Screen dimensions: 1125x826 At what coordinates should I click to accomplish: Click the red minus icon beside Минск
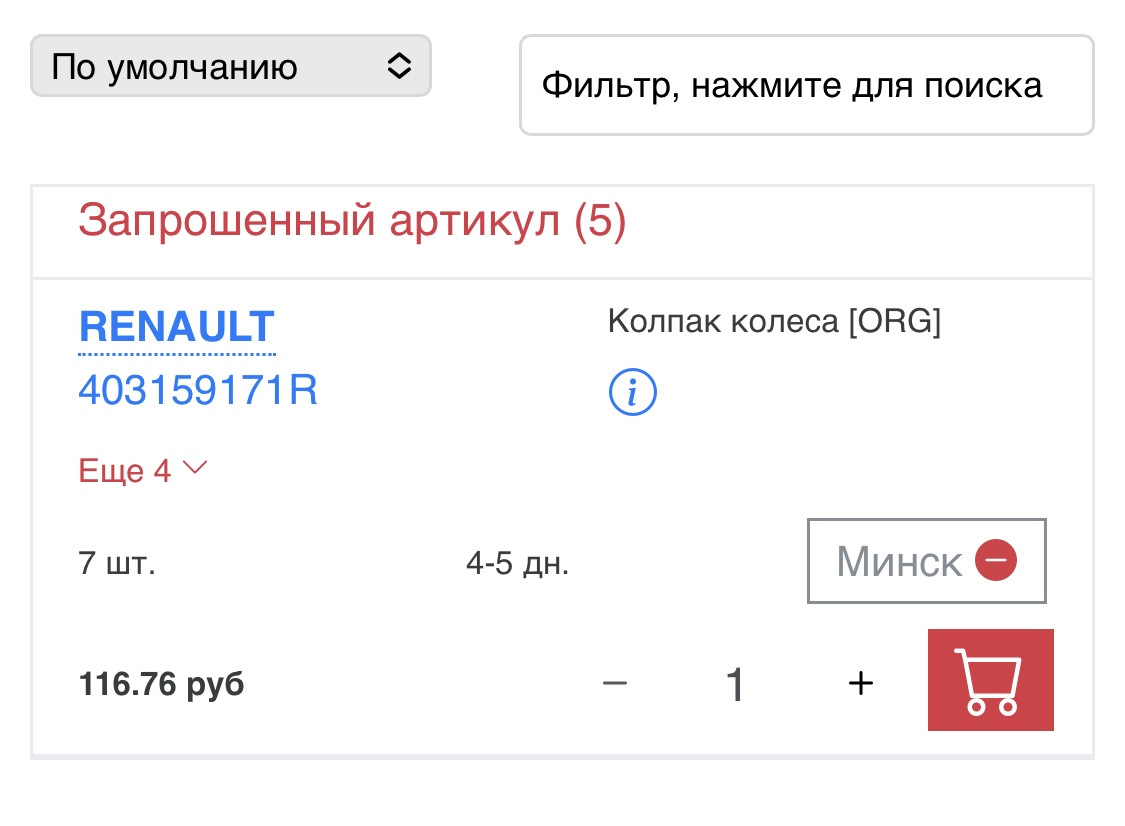pyautogui.click(x=995, y=560)
